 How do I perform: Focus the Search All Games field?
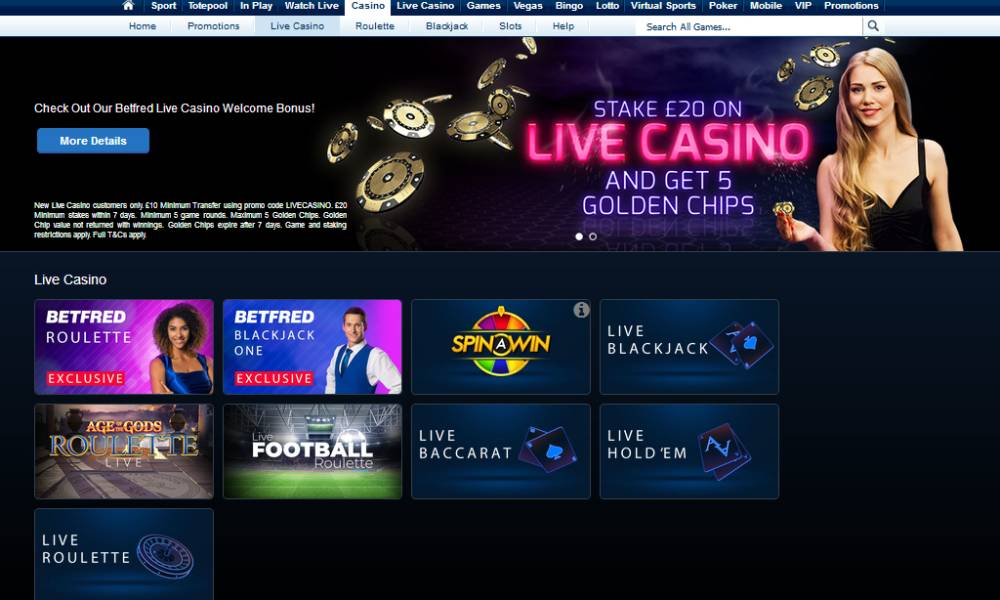[x=749, y=26]
